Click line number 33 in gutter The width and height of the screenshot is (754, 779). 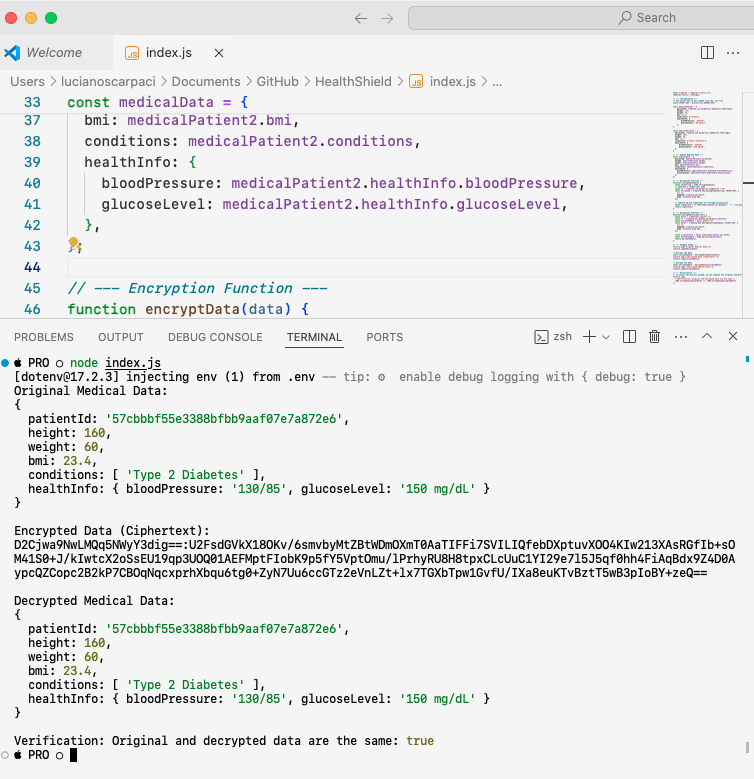(32, 102)
